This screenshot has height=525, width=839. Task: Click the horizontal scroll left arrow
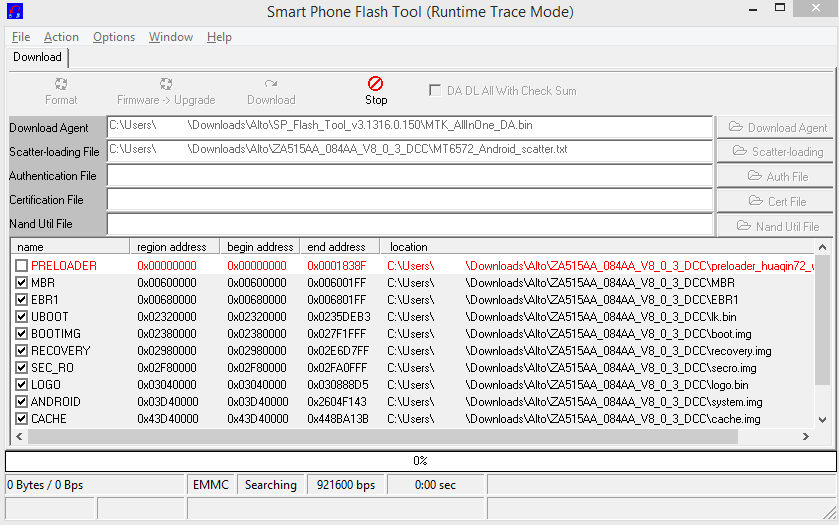[19, 437]
